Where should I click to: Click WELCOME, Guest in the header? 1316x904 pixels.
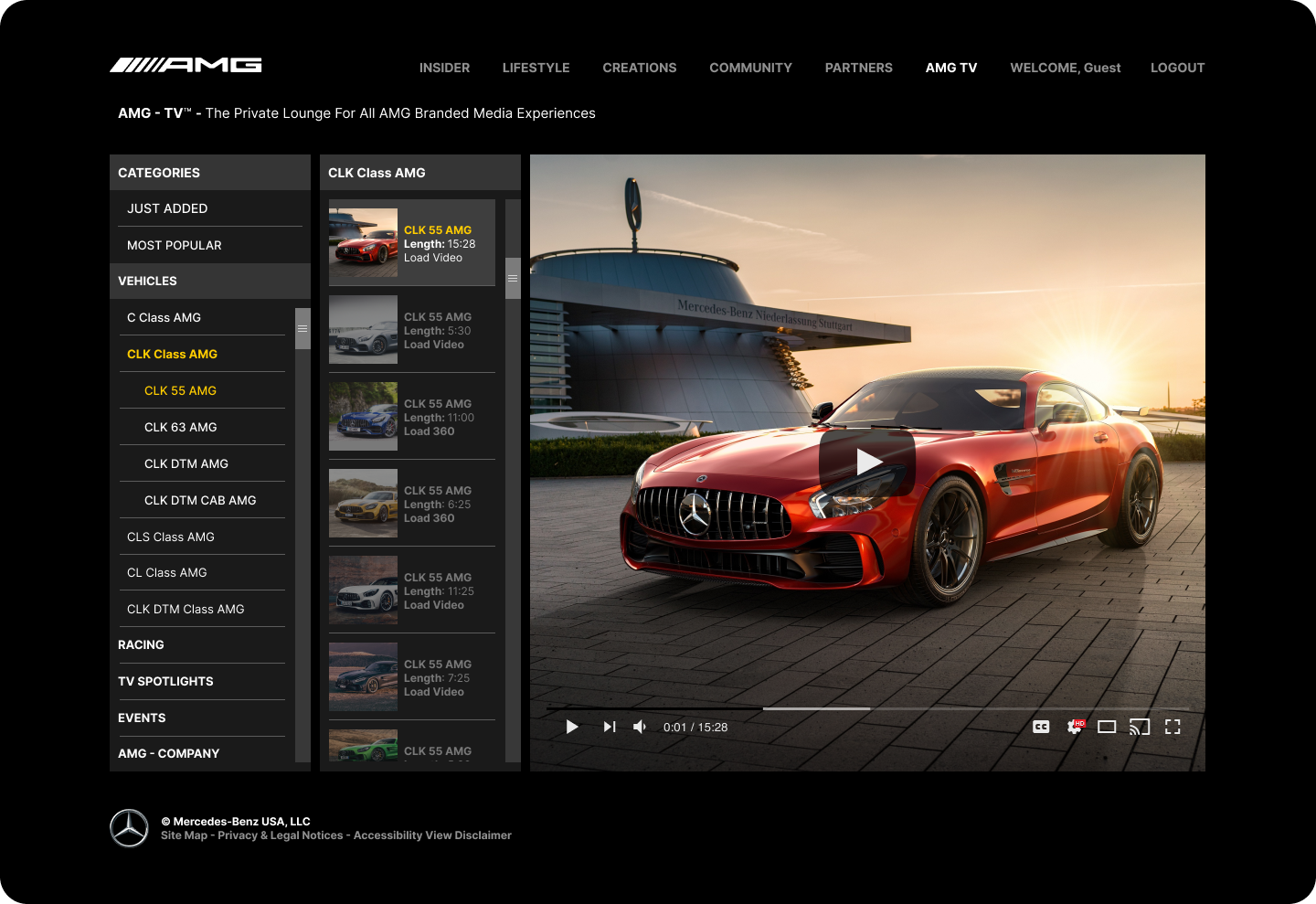tap(1065, 68)
